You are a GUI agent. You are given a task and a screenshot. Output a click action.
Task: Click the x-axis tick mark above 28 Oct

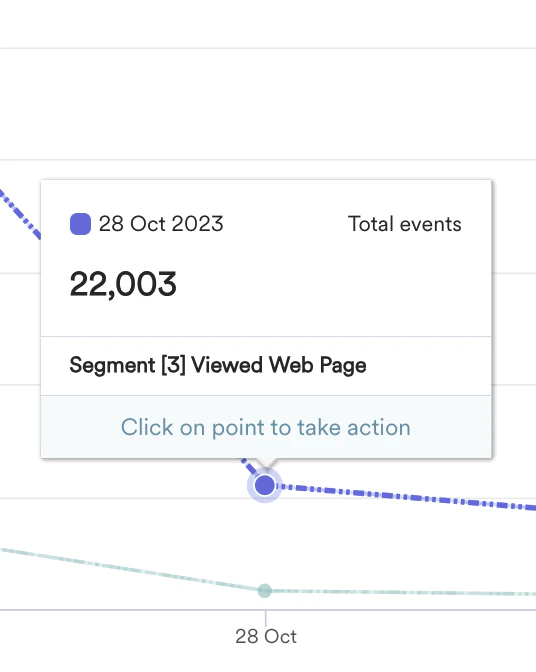[x=265, y=618]
